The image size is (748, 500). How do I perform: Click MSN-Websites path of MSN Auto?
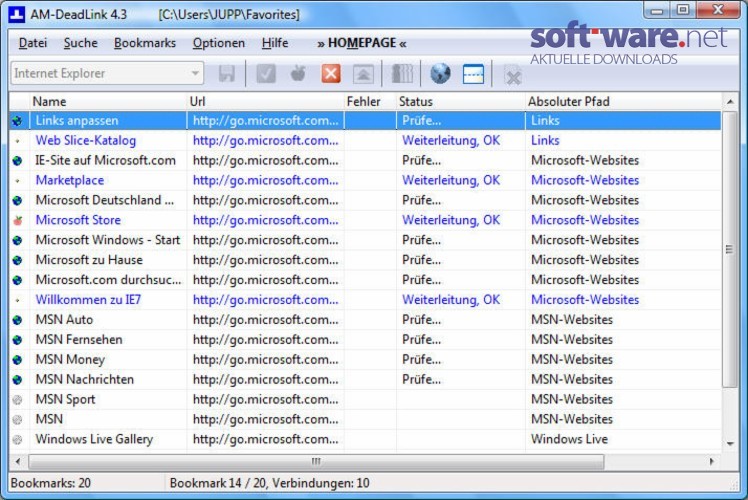(x=571, y=320)
